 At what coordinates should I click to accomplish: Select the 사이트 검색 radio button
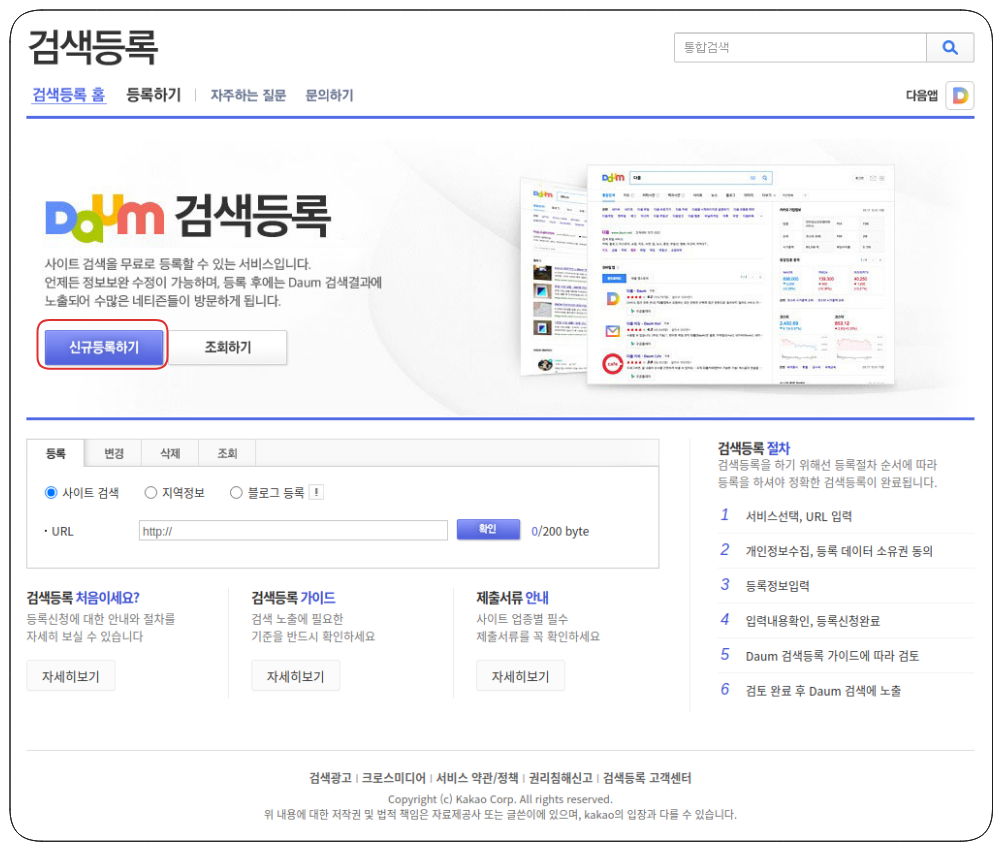pyautogui.click(x=51, y=493)
